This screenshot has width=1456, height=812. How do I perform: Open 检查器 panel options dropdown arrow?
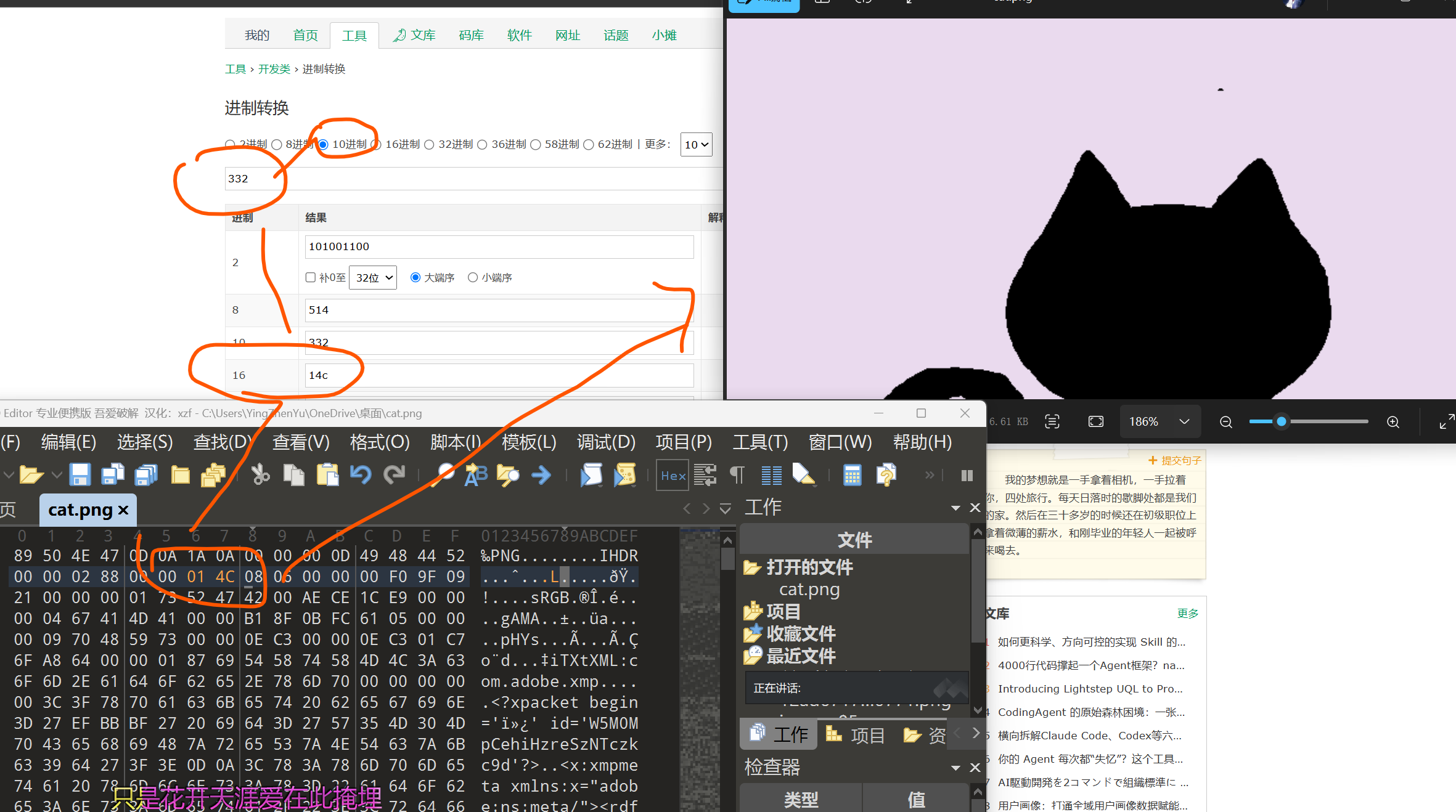point(955,768)
